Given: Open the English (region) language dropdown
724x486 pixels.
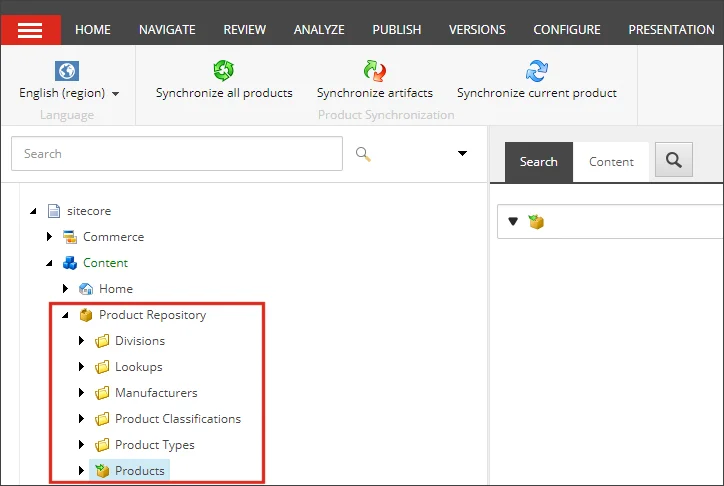Looking at the screenshot, I should point(69,93).
